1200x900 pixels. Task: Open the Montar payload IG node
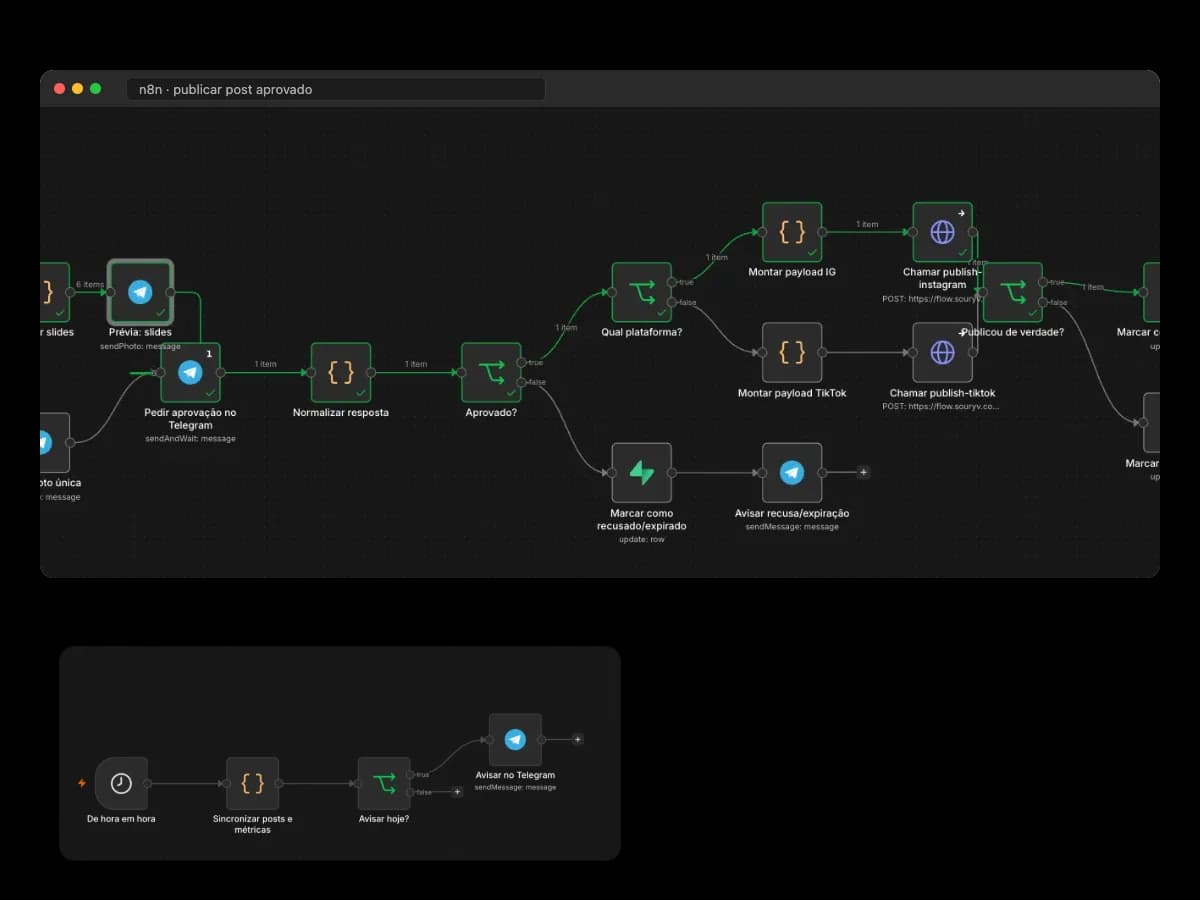click(x=792, y=232)
